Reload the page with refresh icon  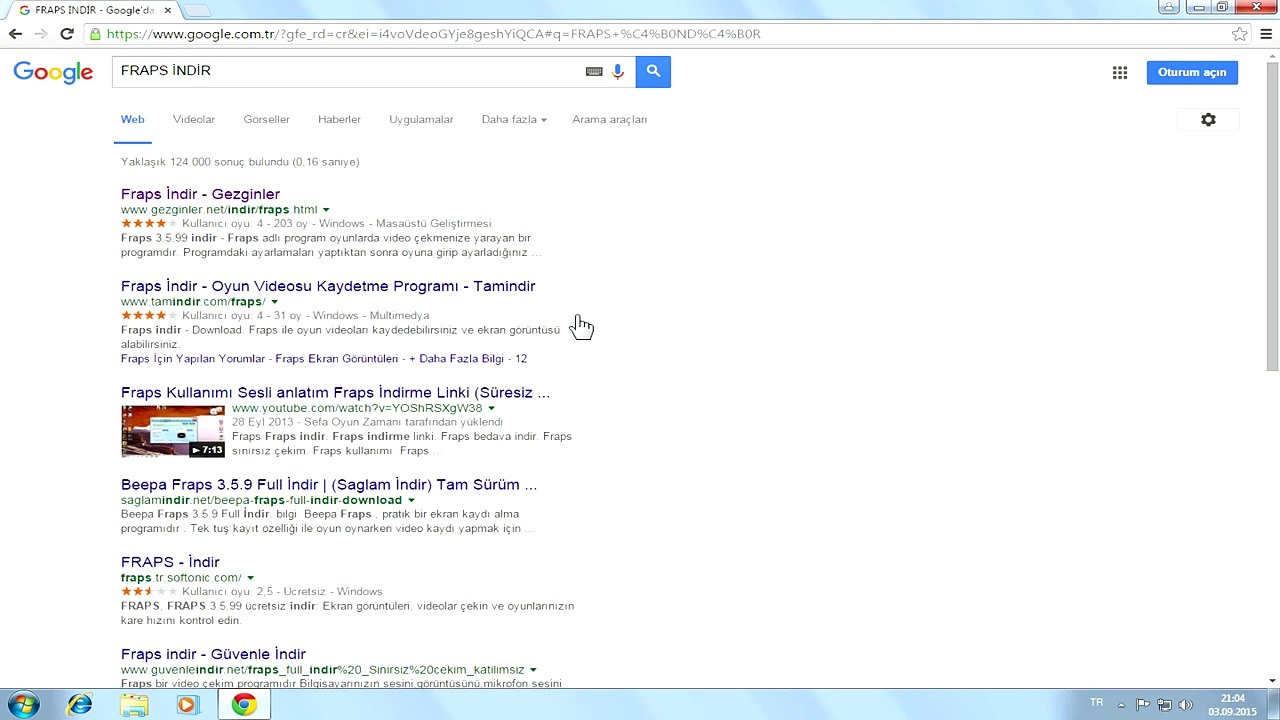coord(67,33)
